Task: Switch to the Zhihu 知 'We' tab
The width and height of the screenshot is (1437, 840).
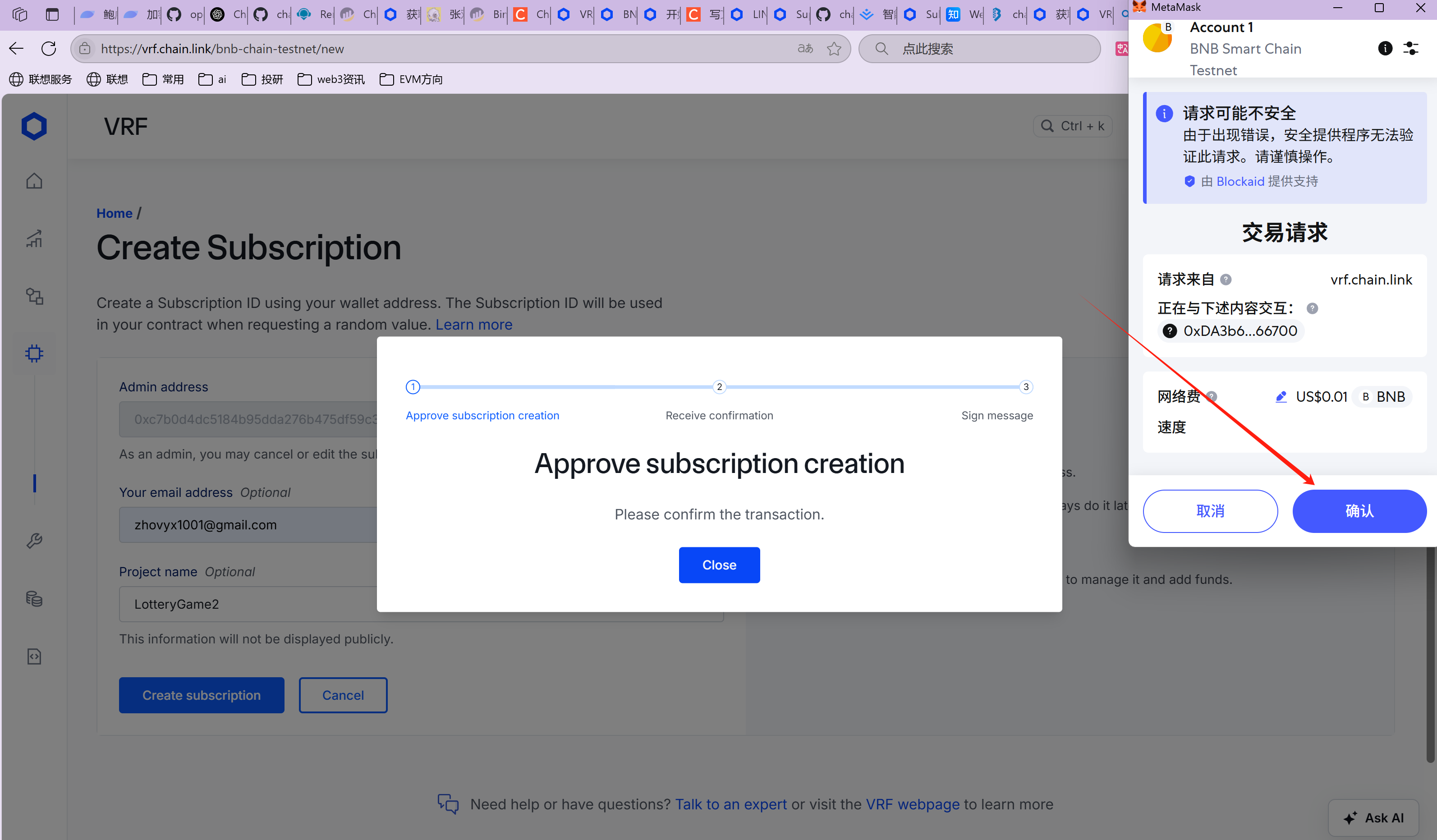Action: point(964,14)
